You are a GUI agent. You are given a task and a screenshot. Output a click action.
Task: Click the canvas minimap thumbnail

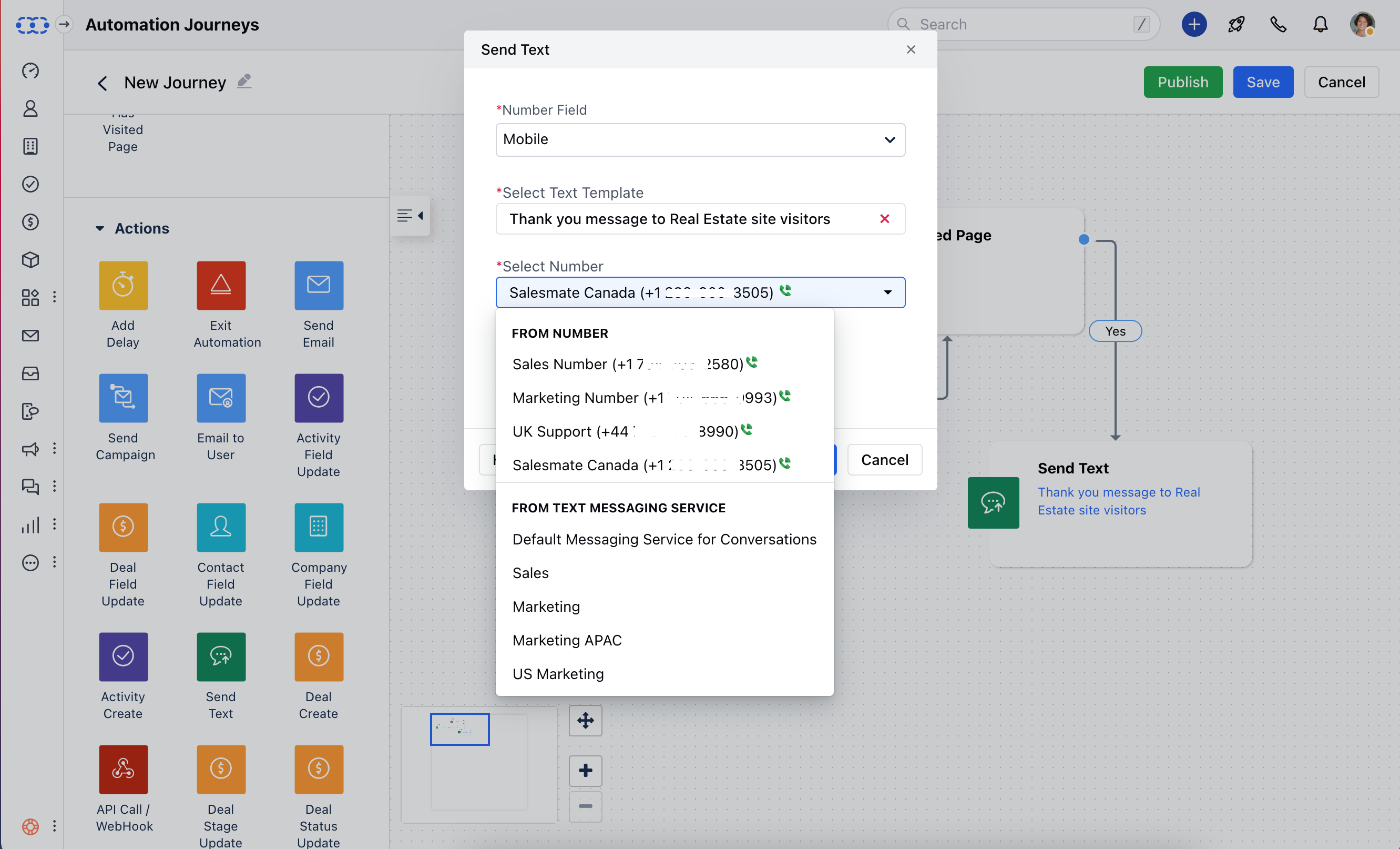coord(459,729)
